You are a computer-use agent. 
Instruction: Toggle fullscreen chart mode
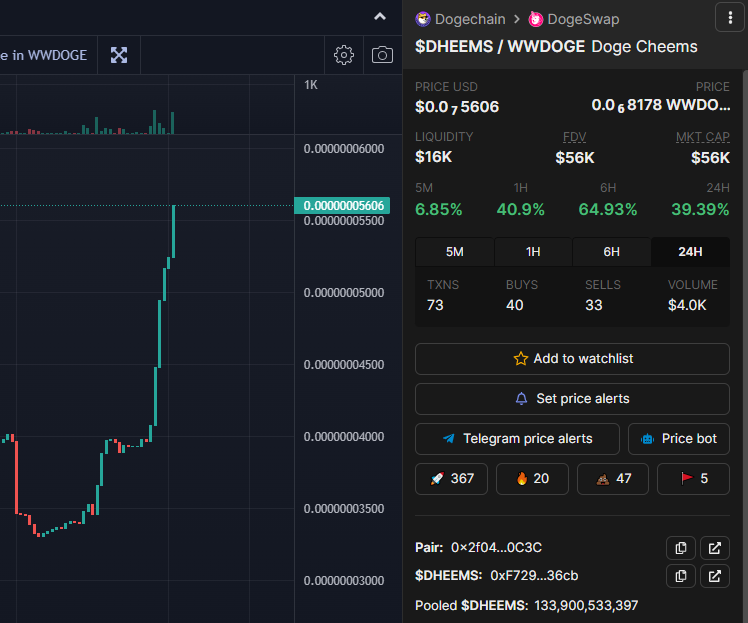coord(119,55)
